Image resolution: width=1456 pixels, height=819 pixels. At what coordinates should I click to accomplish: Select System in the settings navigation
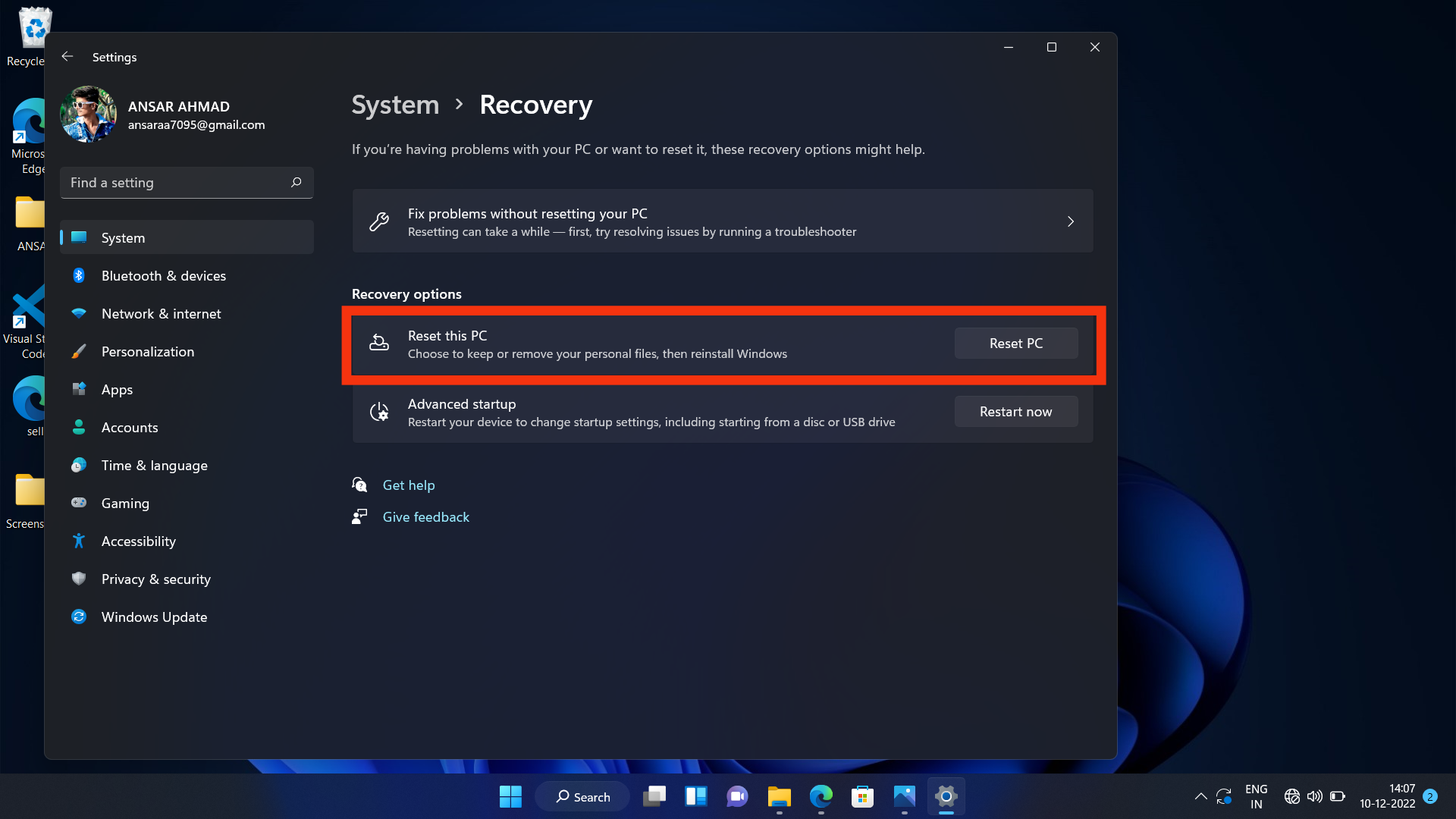click(124, 237)
